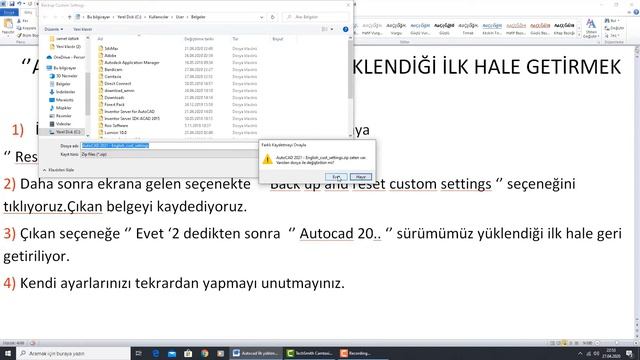Open the Dosya tab in Word
The image size is (640, 360).
(9, 12)
